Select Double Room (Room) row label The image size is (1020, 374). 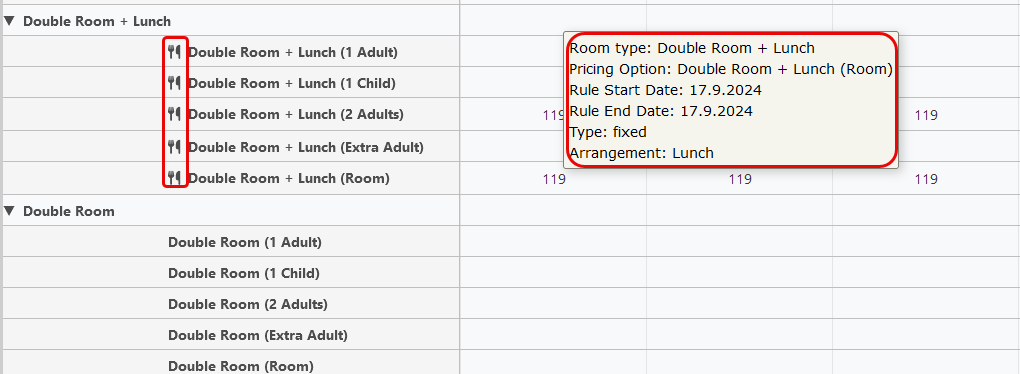(x=241, y=366)
